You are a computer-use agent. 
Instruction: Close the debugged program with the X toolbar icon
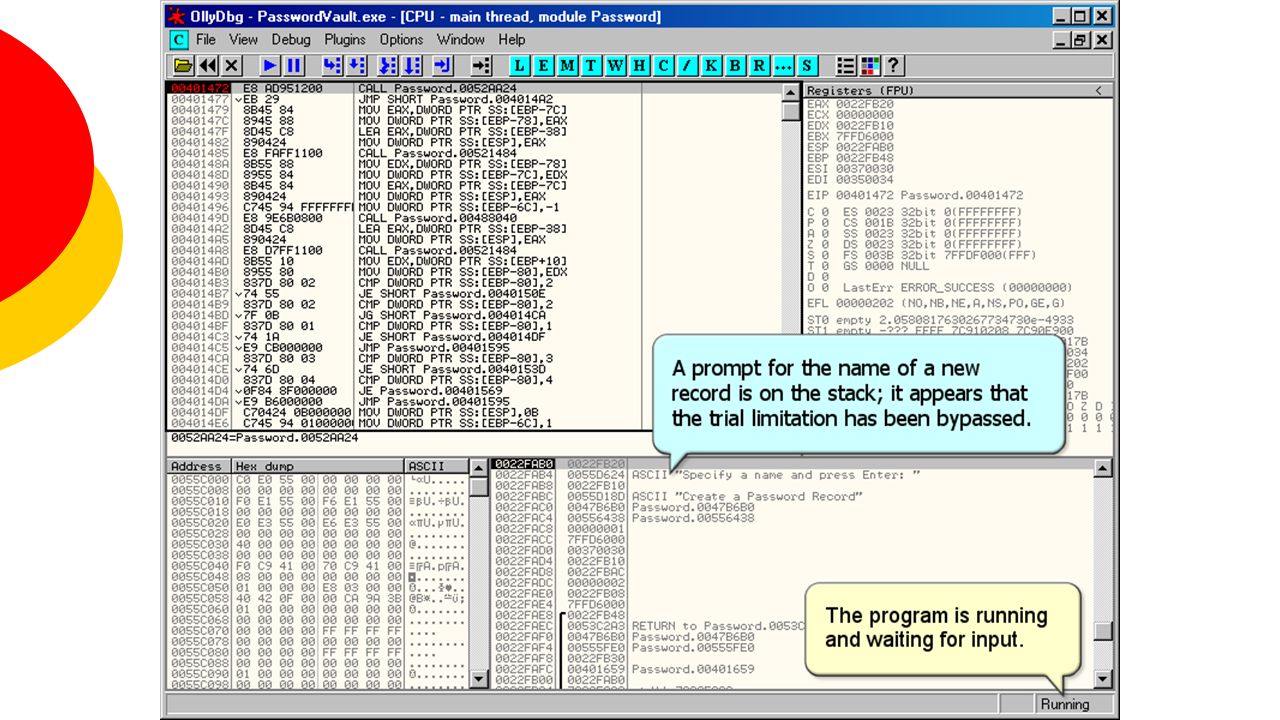click(x=232, y=66)
